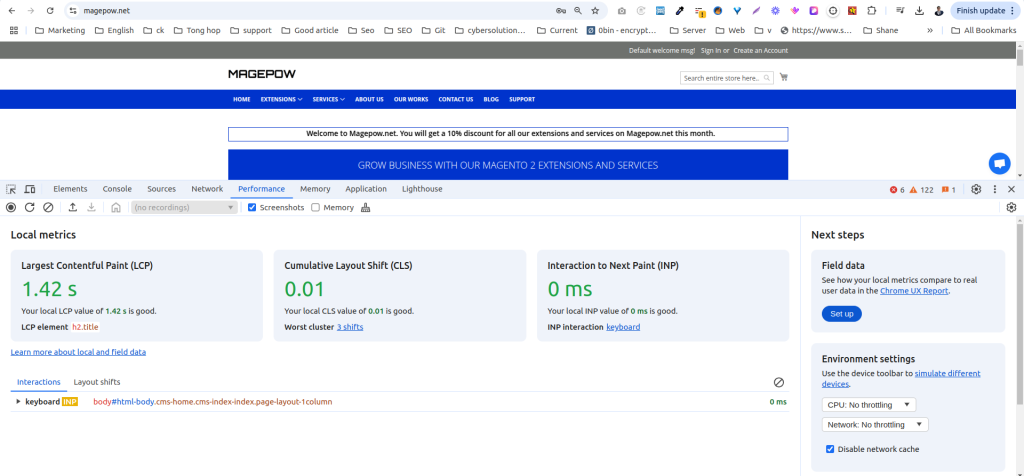The height and width of the screenshot is (476, 1024).
Task: Click the h2.title LCP element
Action: [x=85, y=327]
